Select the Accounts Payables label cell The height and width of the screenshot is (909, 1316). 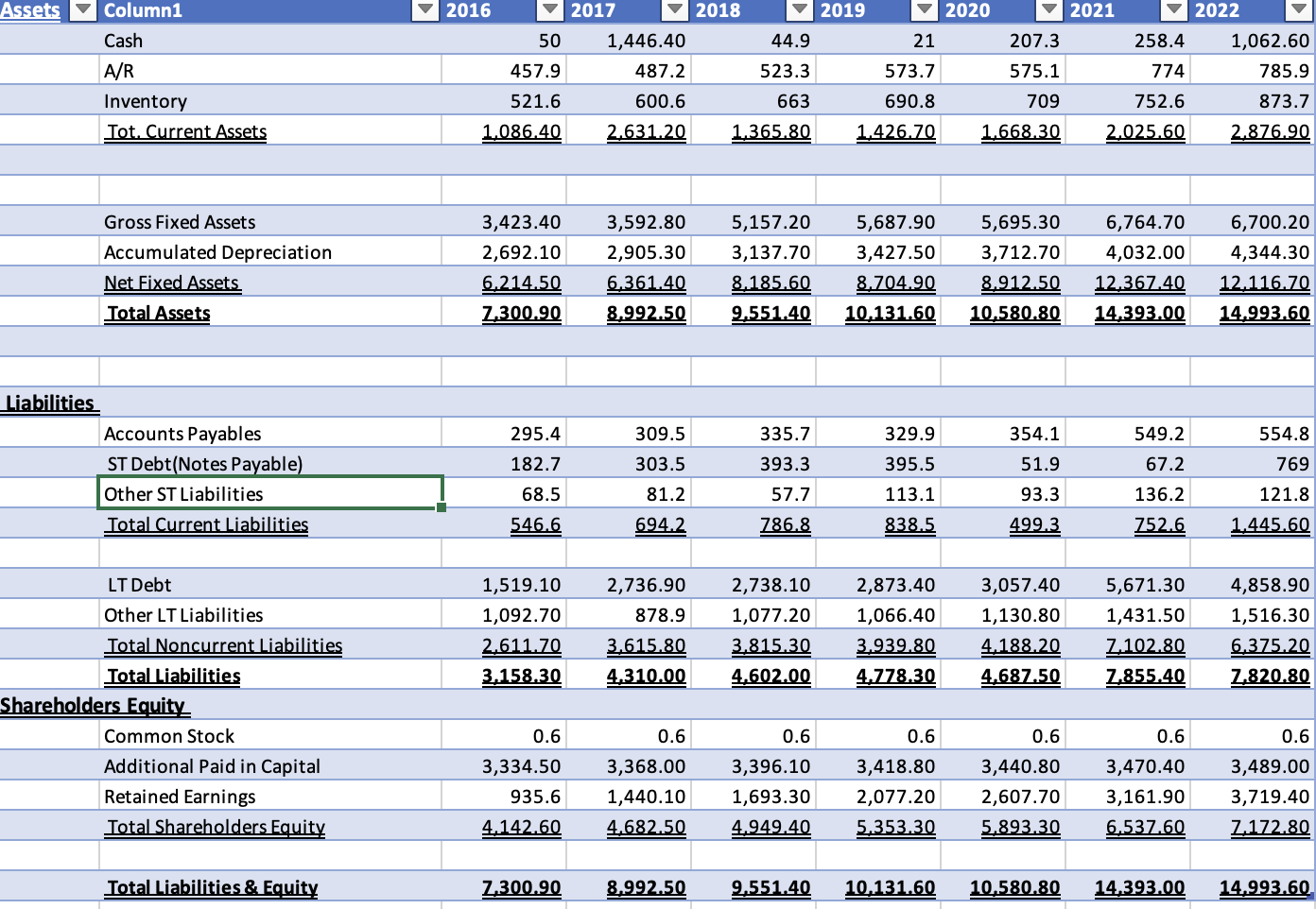click(269, 434)
